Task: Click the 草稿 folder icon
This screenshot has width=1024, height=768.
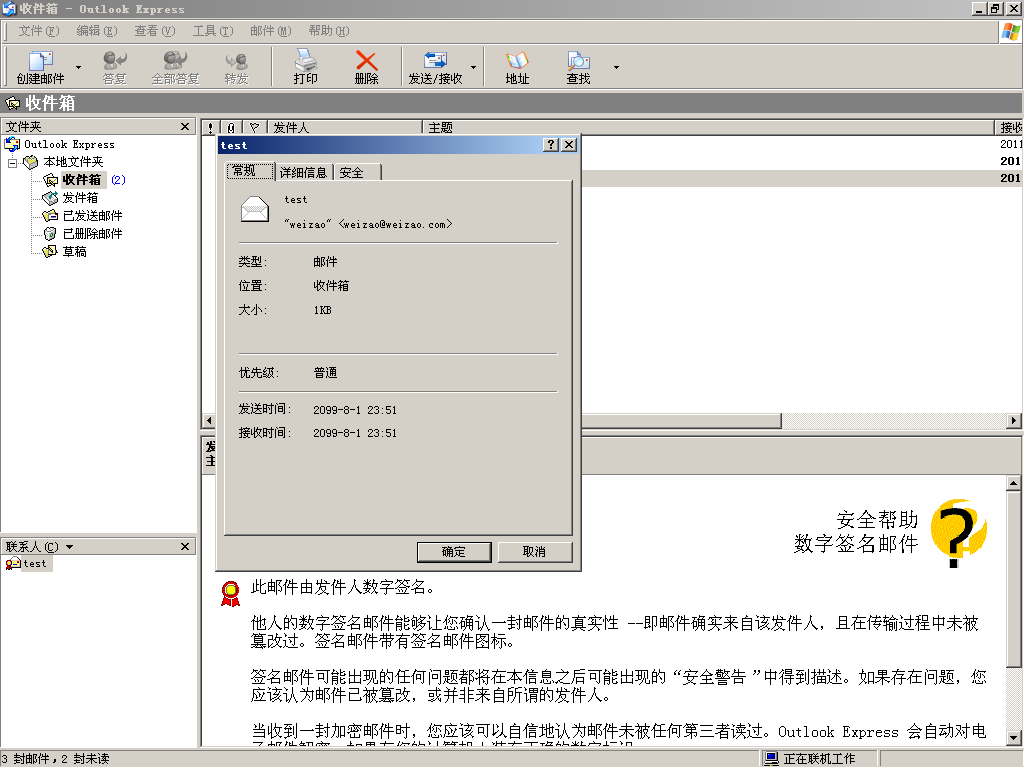Action: click(50, 251)
